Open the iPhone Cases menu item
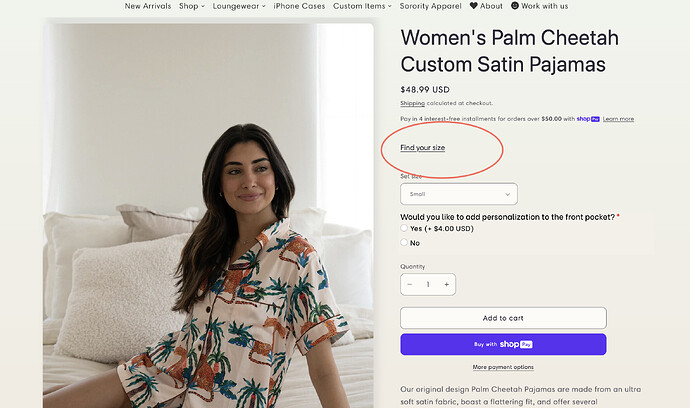 (x=299, y=6)
